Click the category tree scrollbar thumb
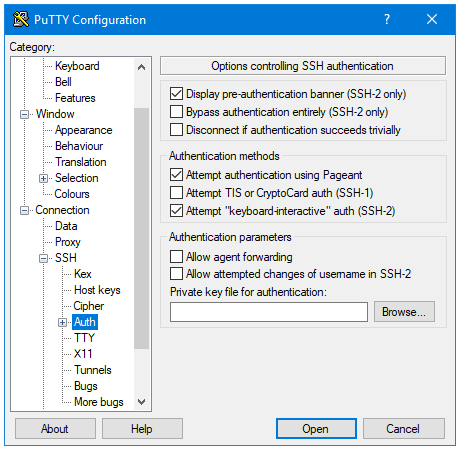 pyautogui.click(x=141, y=229)
